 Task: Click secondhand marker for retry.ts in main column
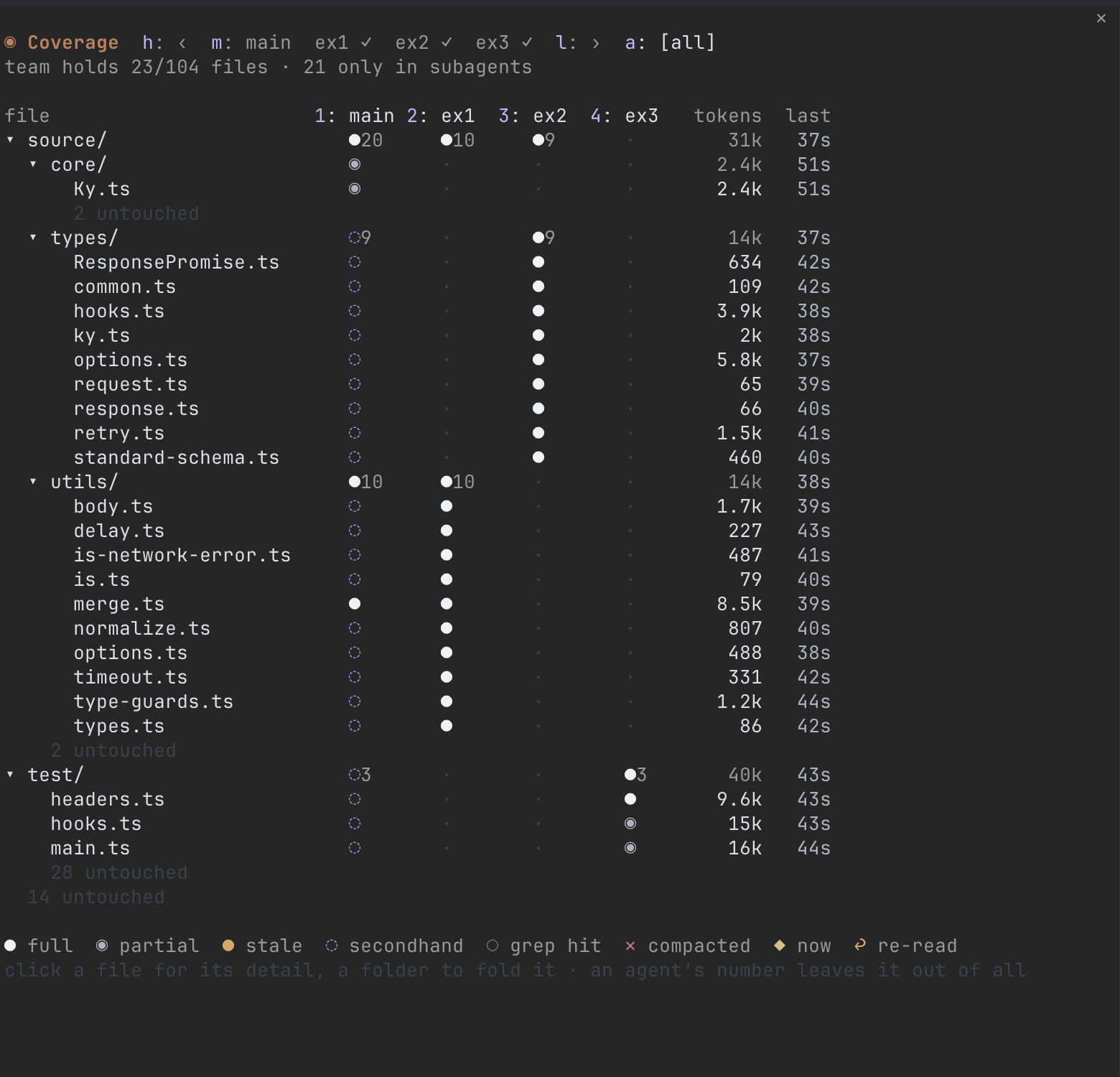[x=355, y=433]
